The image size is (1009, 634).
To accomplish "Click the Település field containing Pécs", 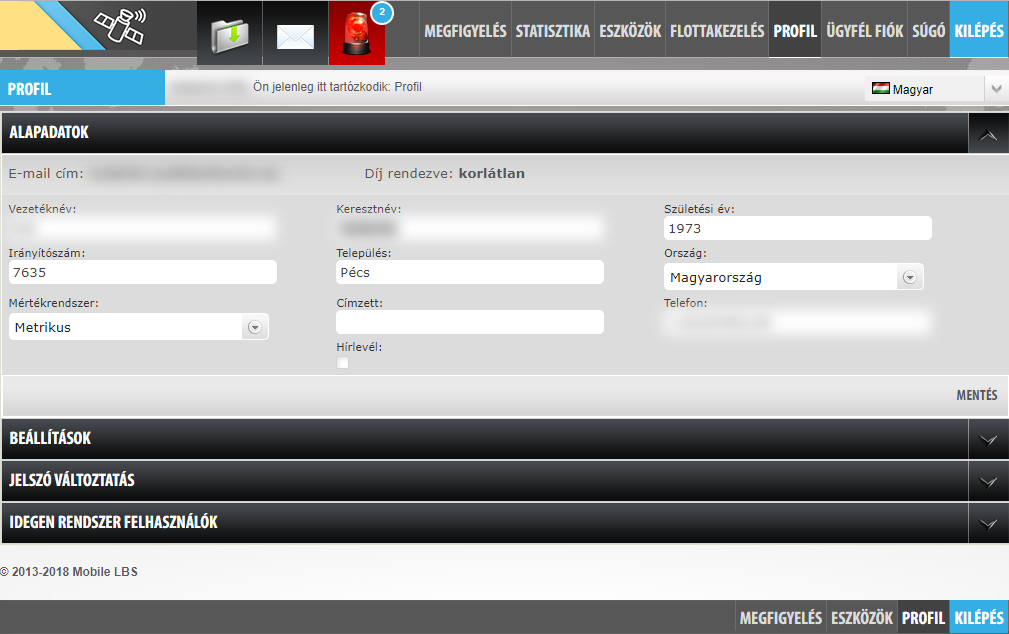I will pos(470,272).
